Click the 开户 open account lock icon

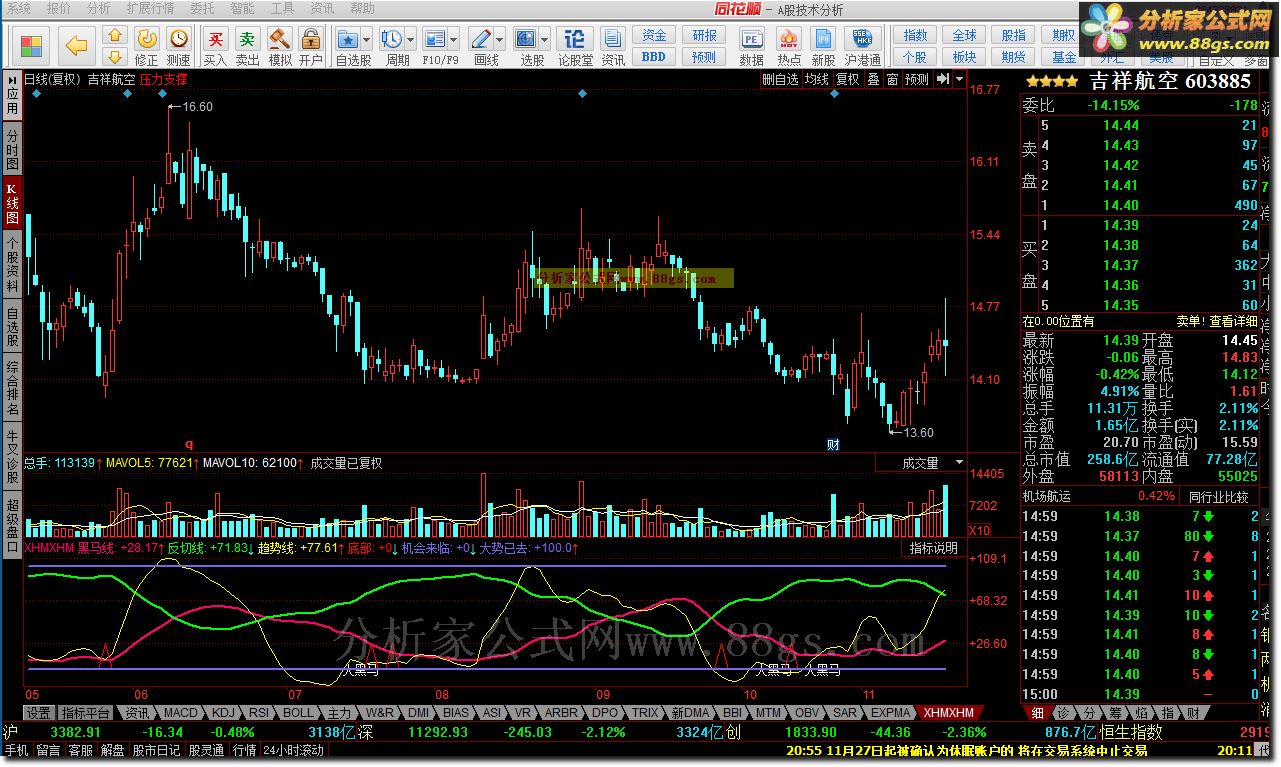coord(311,39)
